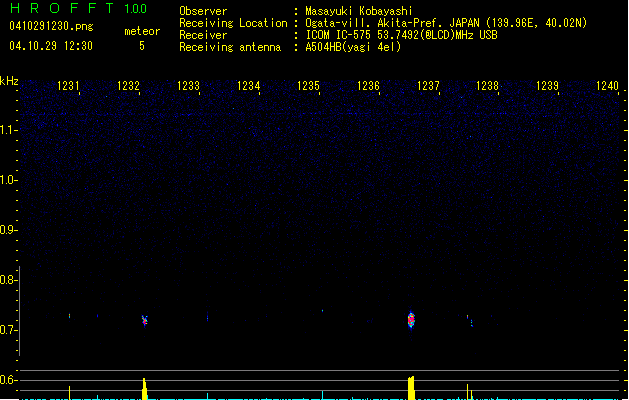The height and width of the screenshot is (400, 629).
Task: Click the 1.1 kHz frequency axis label
Action: tap(8, 130)
